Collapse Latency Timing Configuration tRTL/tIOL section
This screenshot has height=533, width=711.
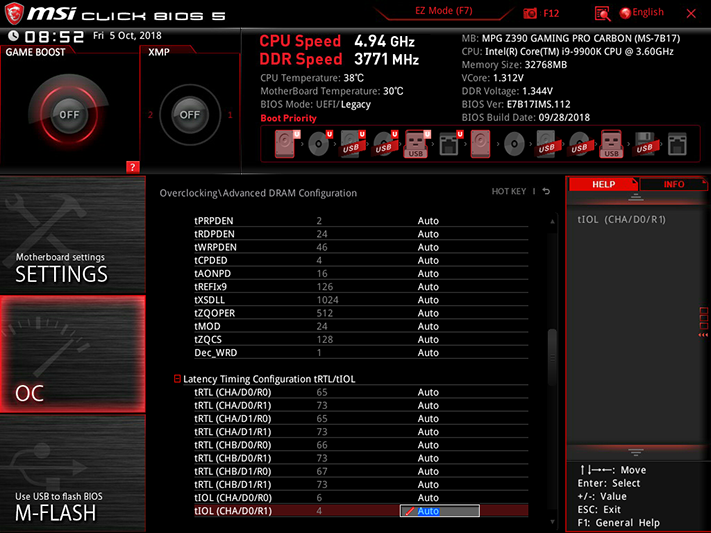point(177,378)
